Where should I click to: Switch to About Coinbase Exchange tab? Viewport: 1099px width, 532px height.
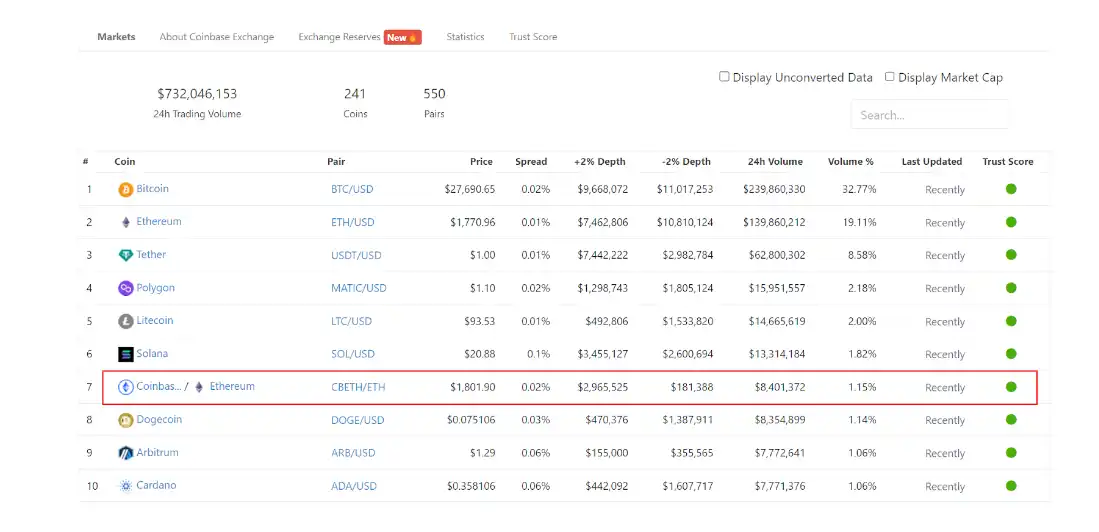(x=217, y=36)
